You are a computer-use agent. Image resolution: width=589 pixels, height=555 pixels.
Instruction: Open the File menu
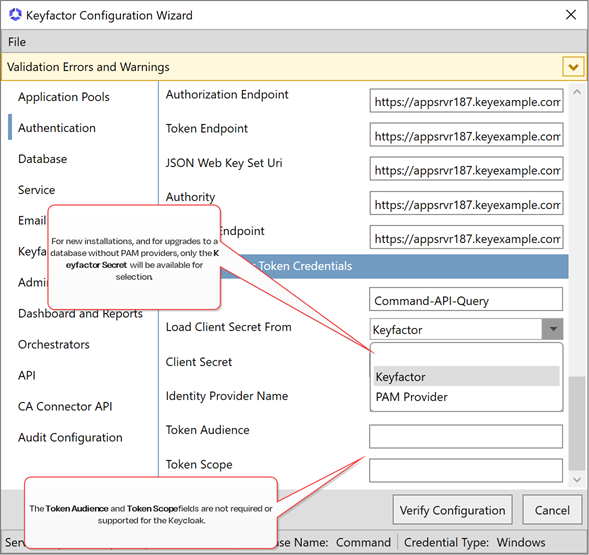click(17, 42)
